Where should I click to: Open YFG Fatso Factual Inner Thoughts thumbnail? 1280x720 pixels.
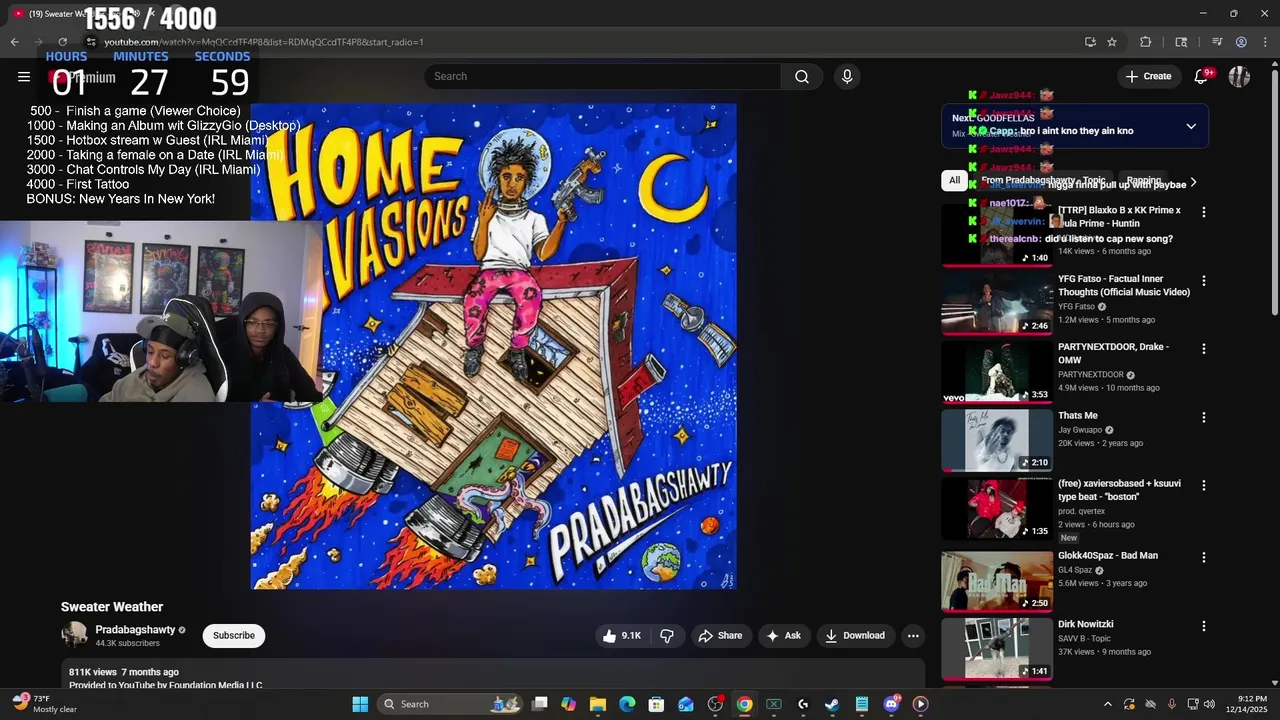click(997, 303)
